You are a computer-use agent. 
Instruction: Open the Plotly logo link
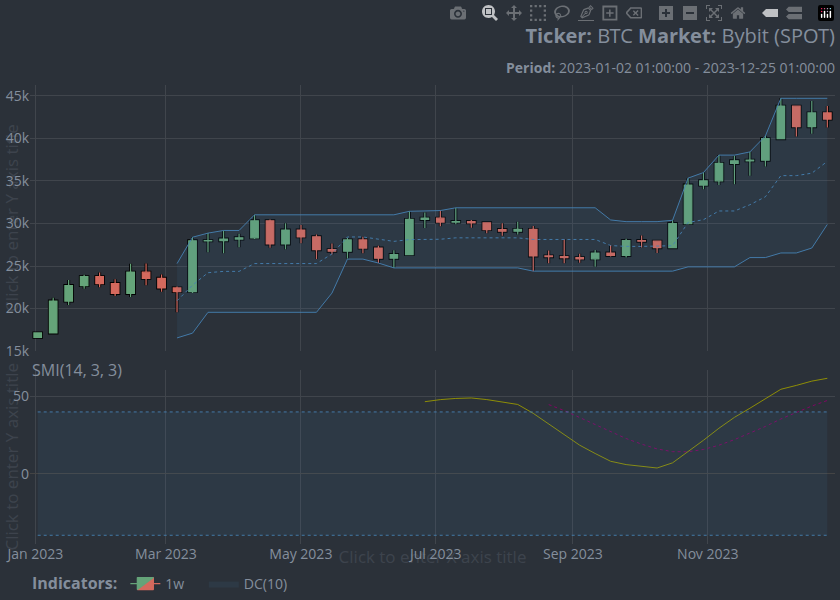point(826,13)
